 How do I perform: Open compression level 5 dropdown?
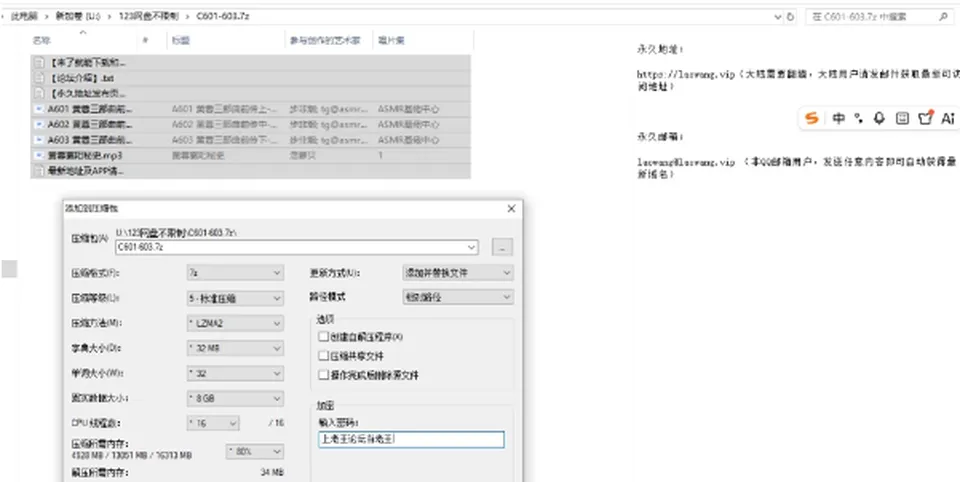click(x=235, y=298)
